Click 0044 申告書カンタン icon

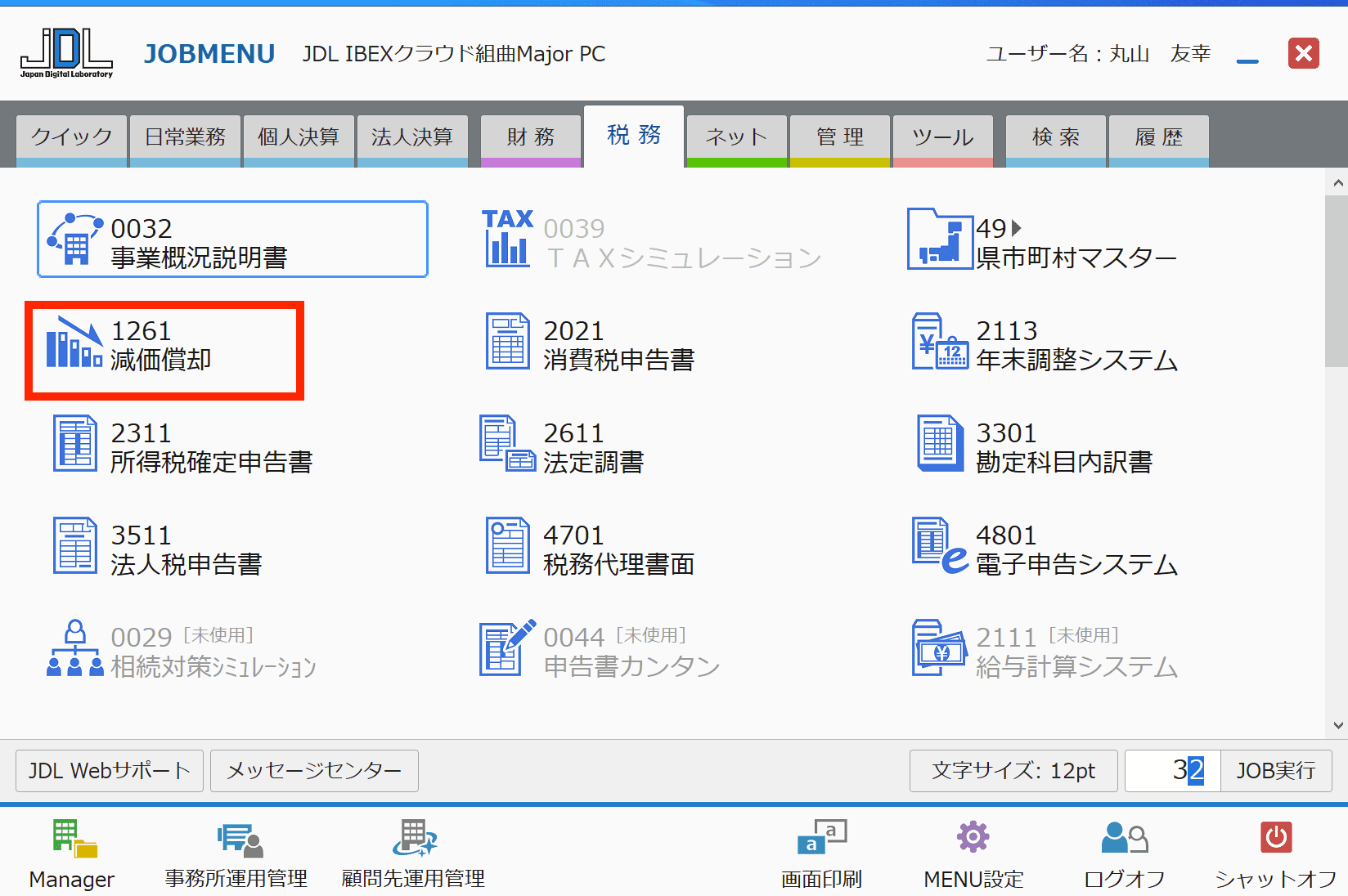click(x=508, y=647)
